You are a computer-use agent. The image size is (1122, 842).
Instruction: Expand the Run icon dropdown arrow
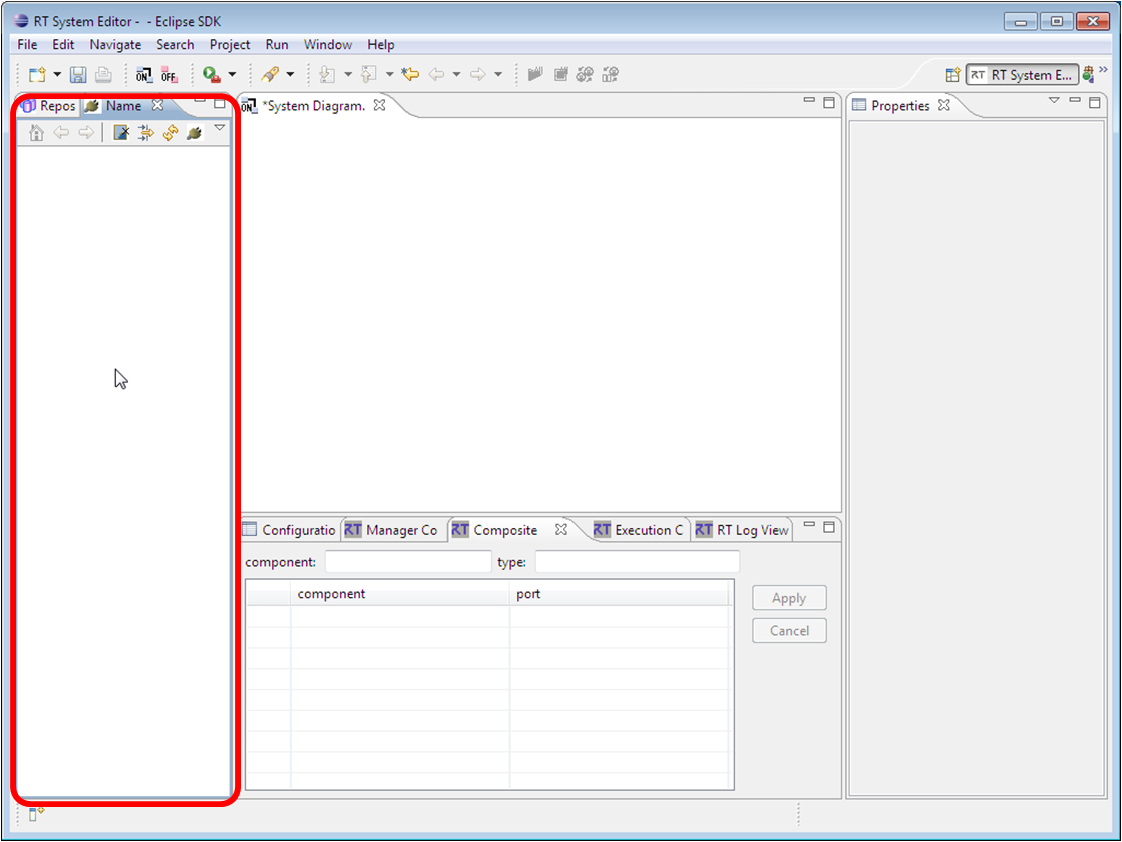click(x=232, y=74)
